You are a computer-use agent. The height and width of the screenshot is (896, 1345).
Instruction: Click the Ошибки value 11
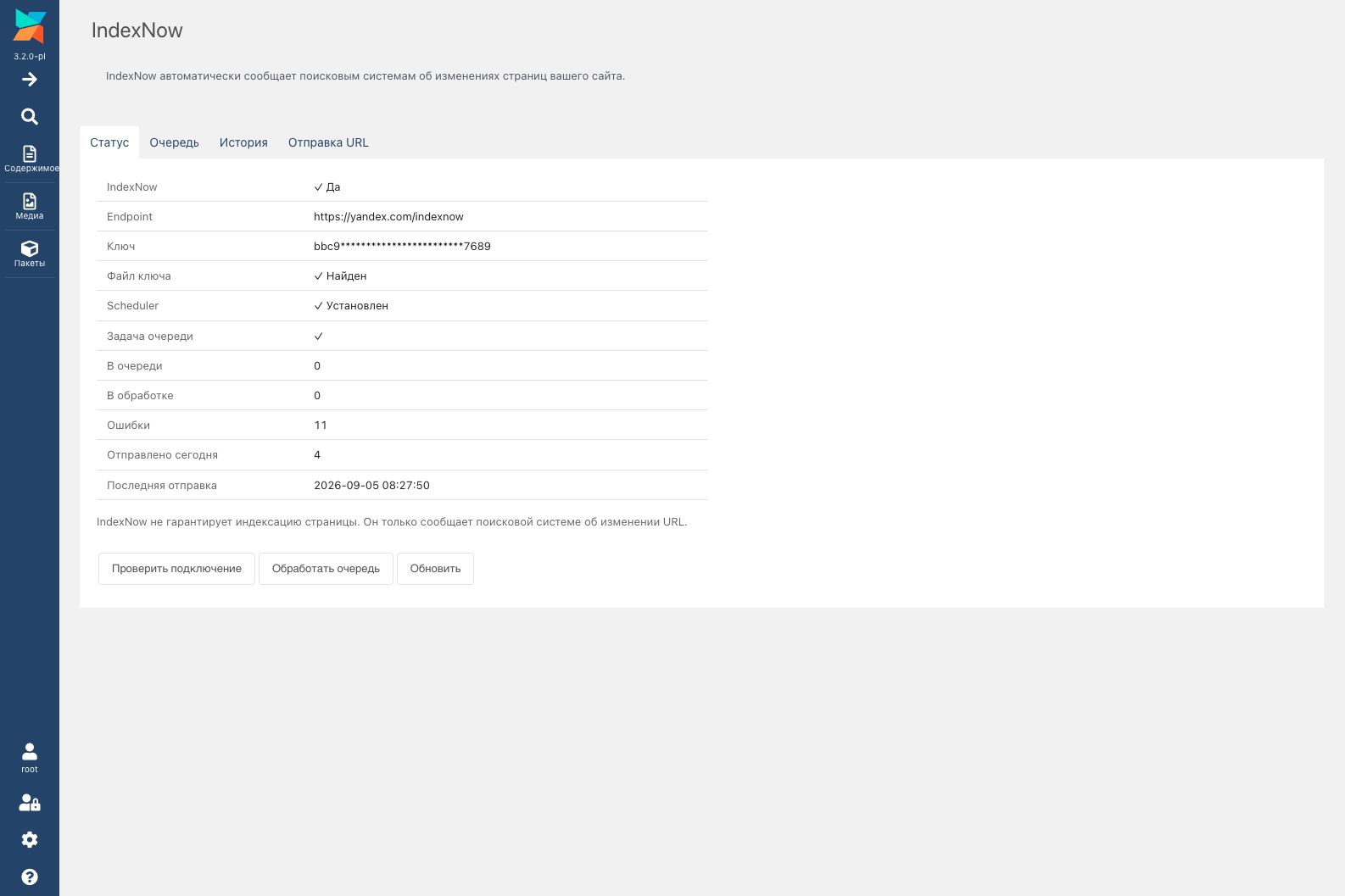pyautogui.click(x=321, y=426)
